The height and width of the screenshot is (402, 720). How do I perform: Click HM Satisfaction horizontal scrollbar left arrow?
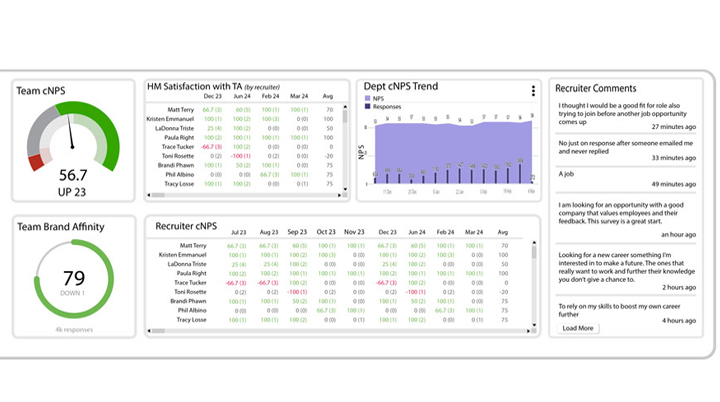point(150,195)
